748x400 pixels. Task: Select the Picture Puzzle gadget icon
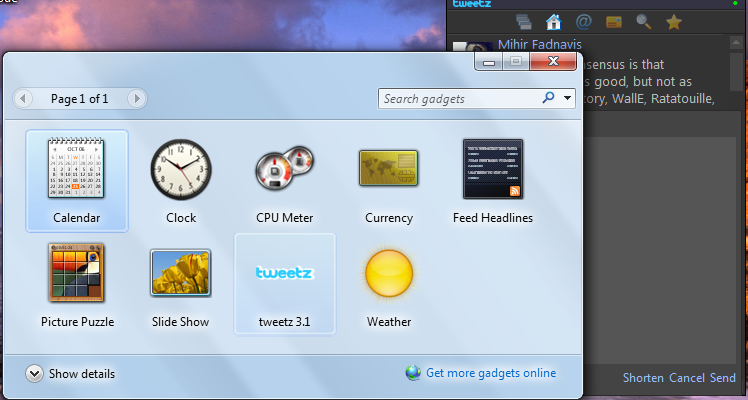click(76, 272)
